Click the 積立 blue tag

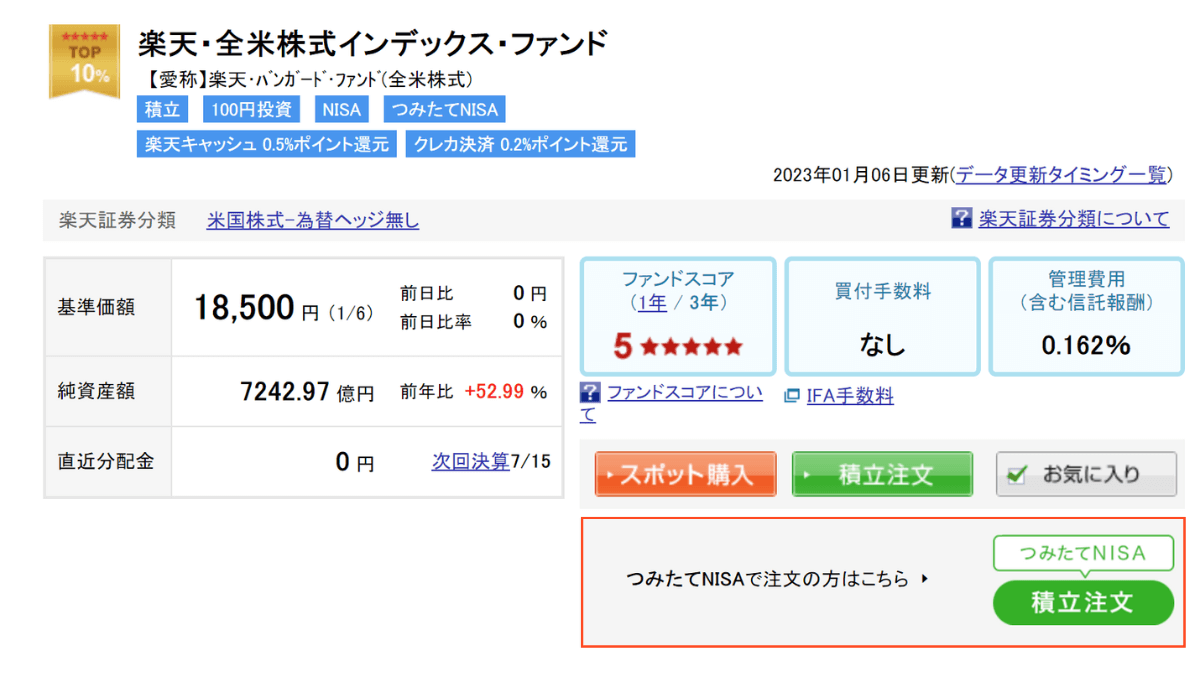[x=162, y=110]
